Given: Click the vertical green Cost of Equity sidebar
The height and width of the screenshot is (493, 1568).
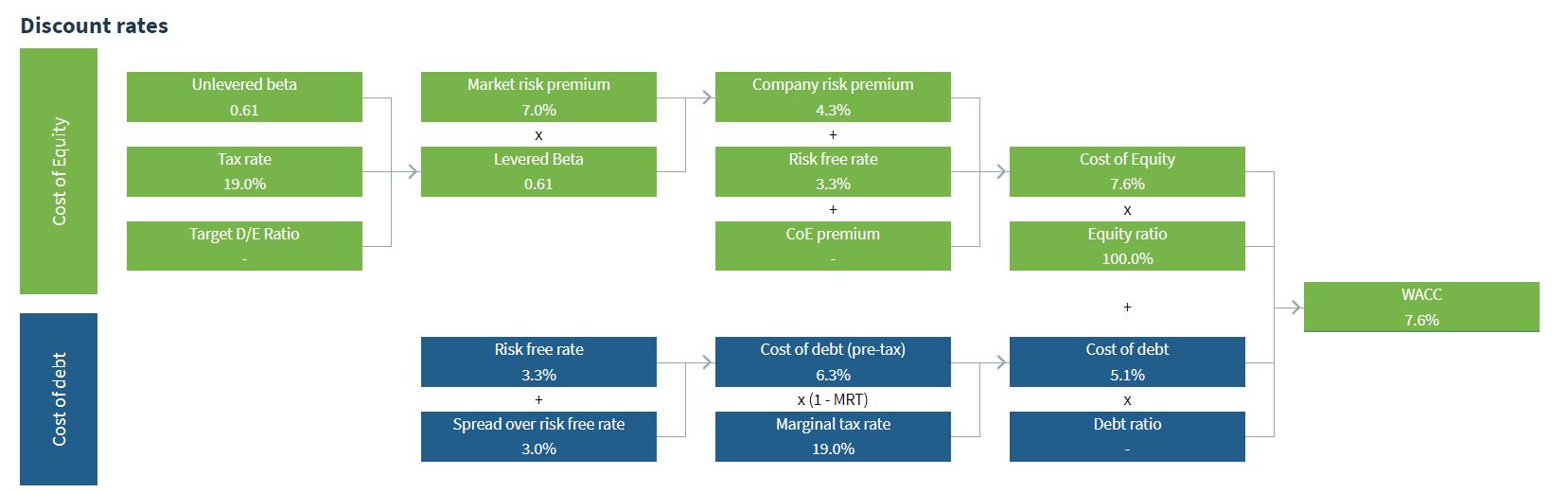Looking at the screenshot, I should 59,171.
